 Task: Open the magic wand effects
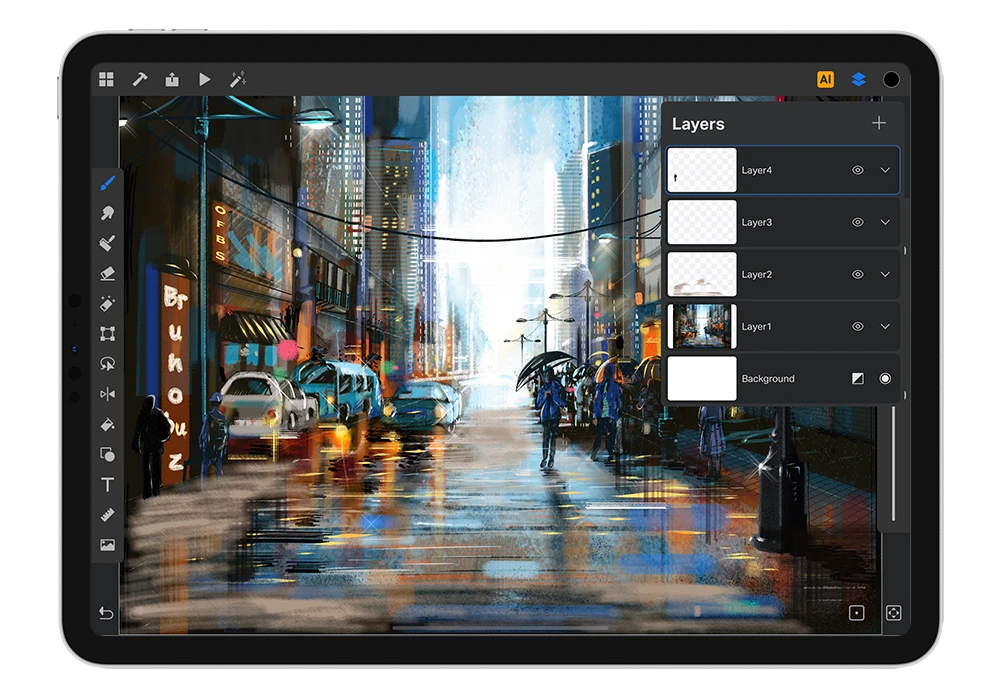237,79
